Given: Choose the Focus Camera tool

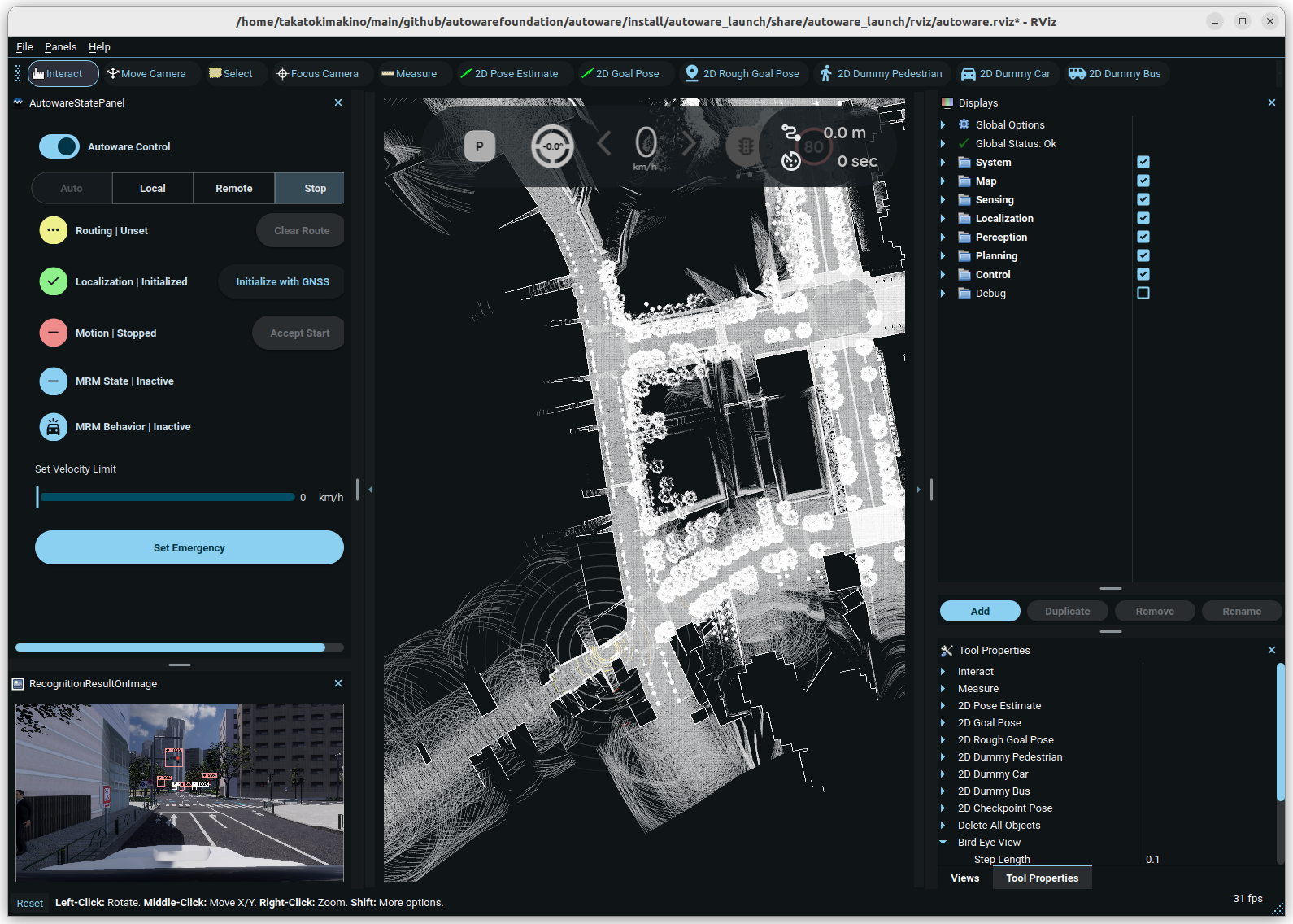Looking at the screenshot, I should coord(317,73).
